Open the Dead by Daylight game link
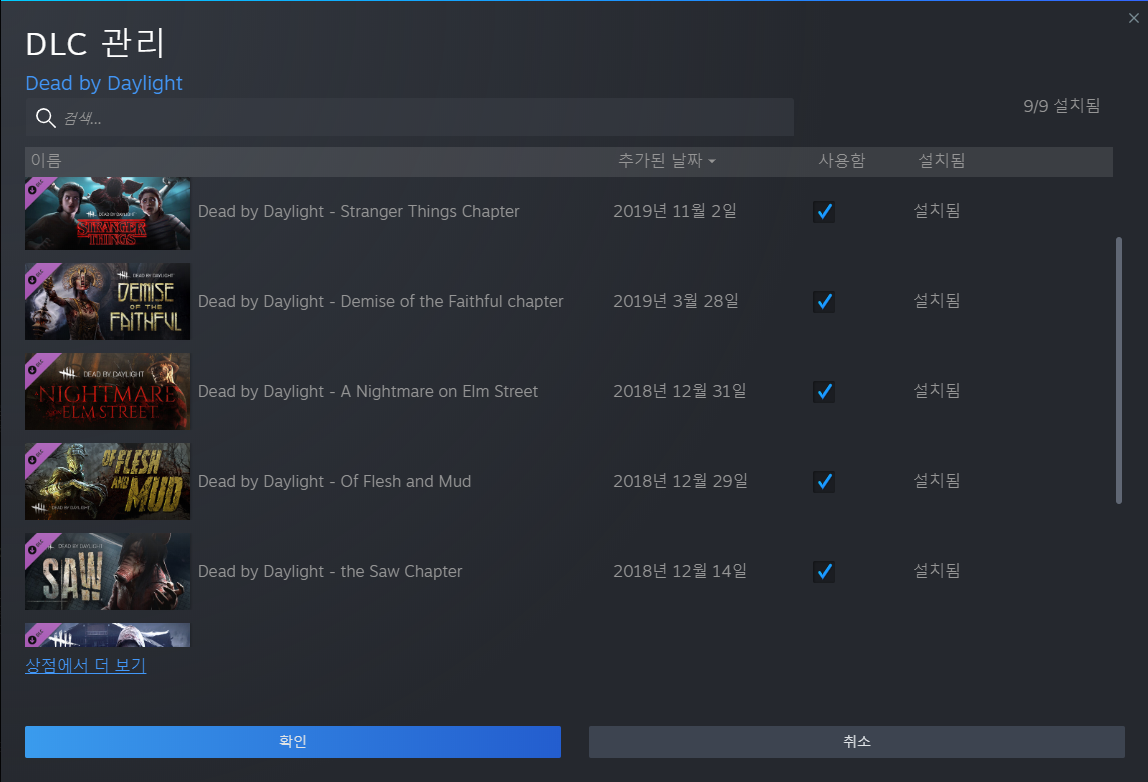Screen dimensions: 1148x782 [x=104, y=83]
